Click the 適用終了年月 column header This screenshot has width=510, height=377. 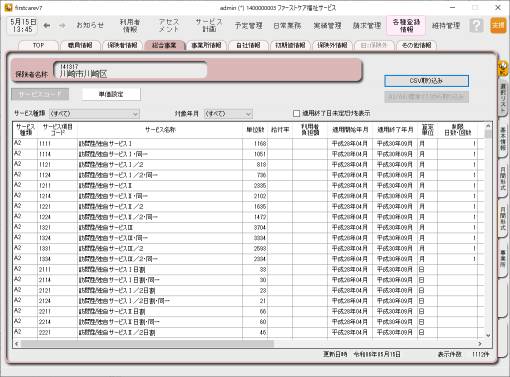[395, 130]
